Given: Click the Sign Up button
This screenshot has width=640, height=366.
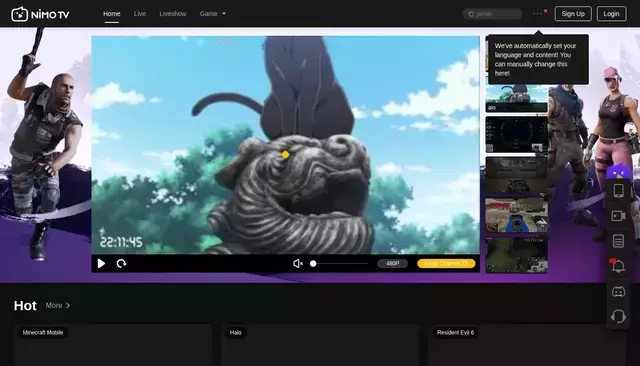Looking at the screenshot, I should [x=573, y=14].
